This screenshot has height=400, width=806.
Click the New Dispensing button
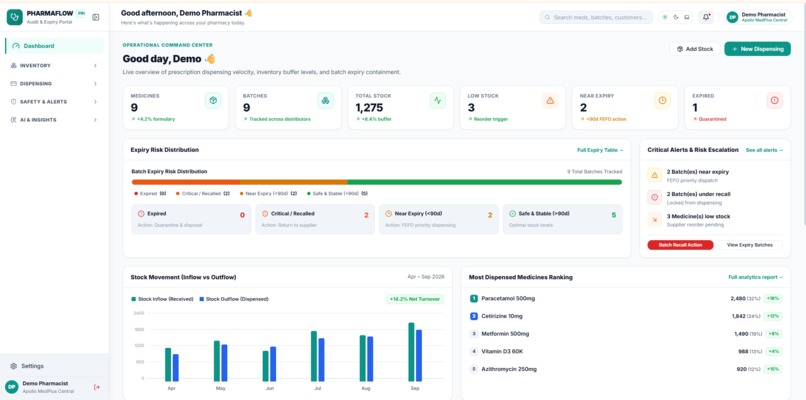[758, 49]
